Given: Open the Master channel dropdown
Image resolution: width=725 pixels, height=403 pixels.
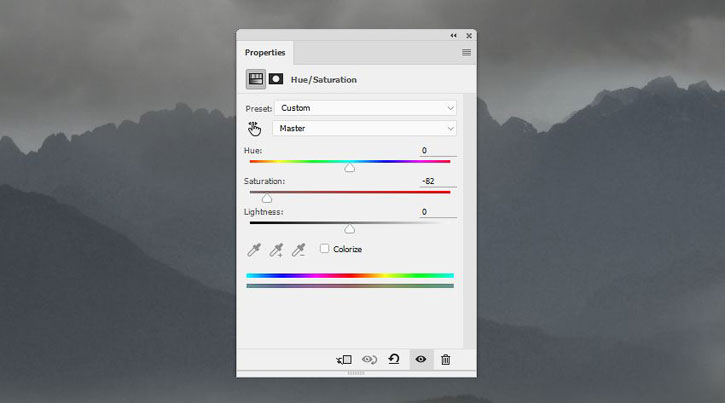Looking at the screenshot, I should coord(364,128).
